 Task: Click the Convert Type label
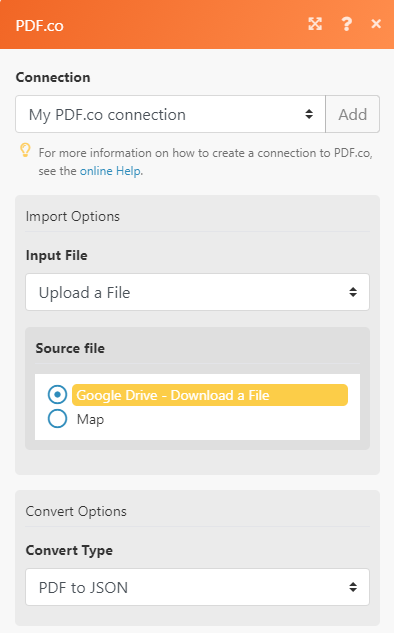pos(69,551)
